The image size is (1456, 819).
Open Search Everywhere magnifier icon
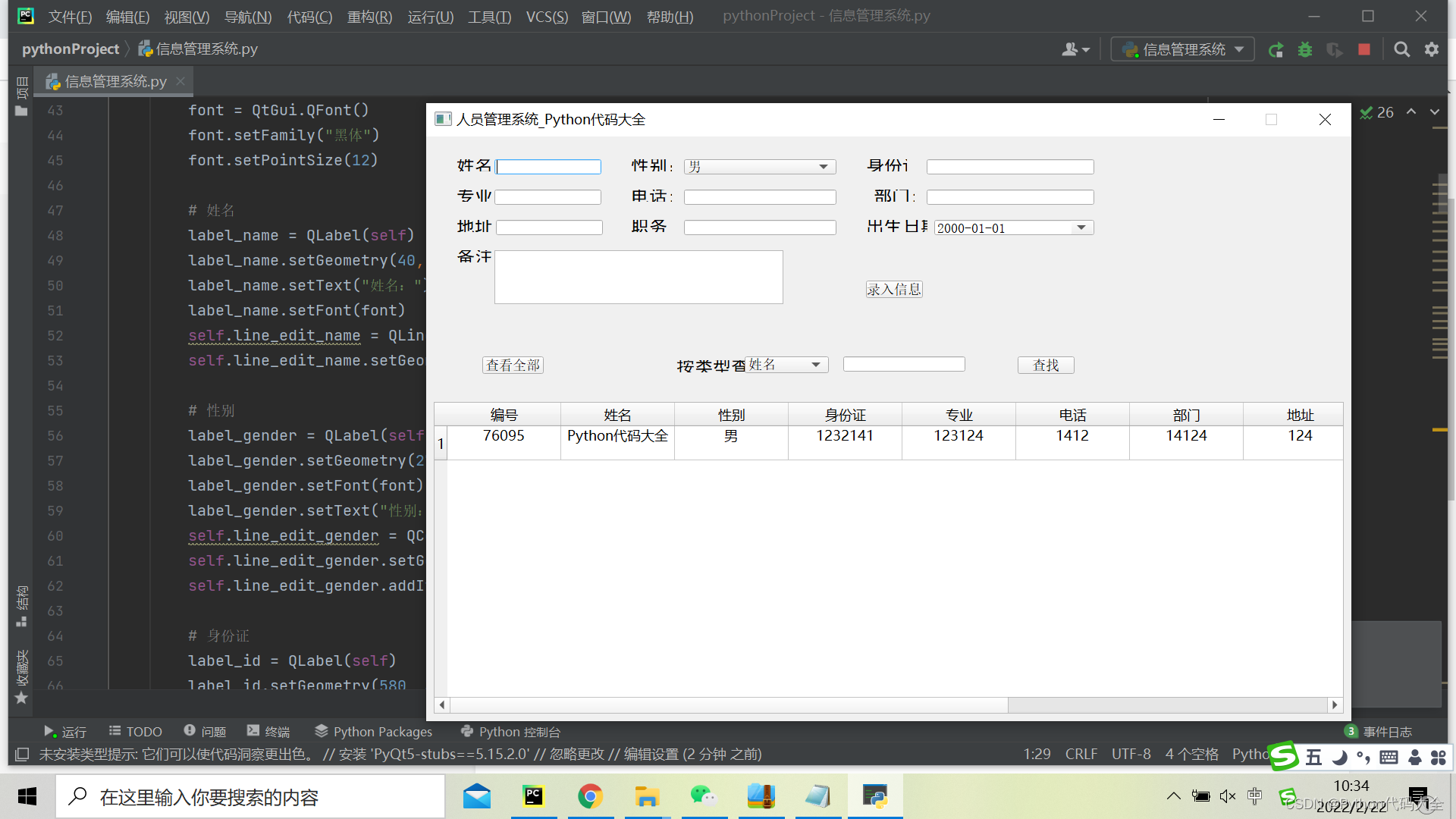coord(1401,49)
